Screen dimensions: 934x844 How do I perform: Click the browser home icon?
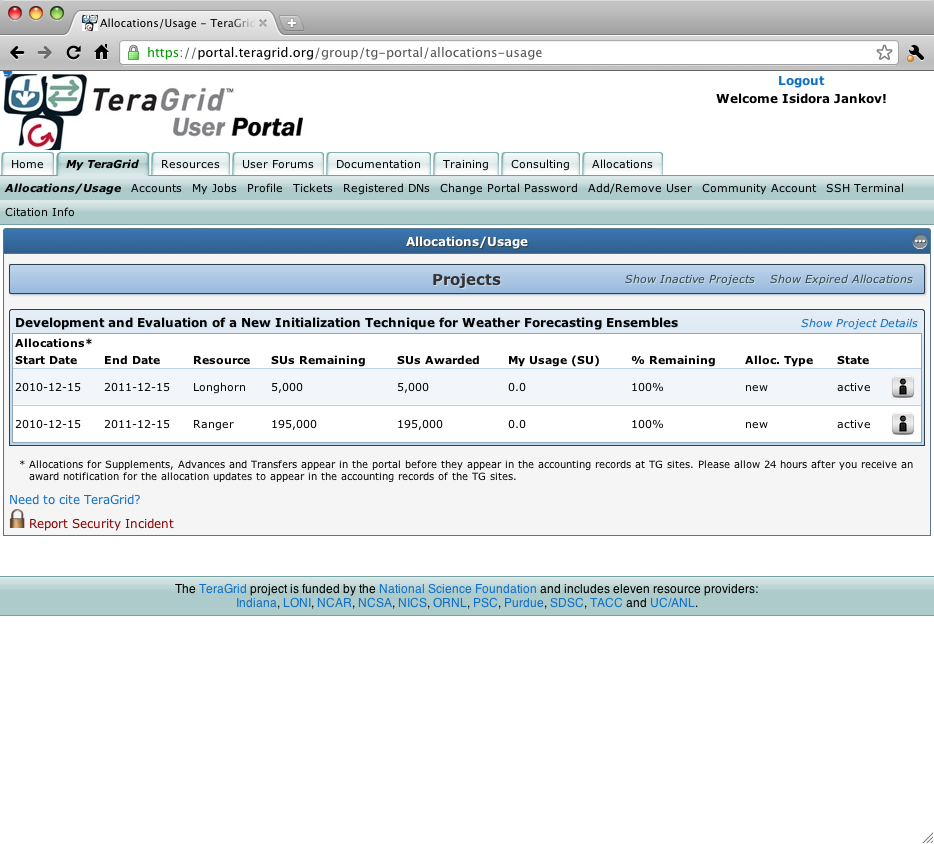point(101,53)
